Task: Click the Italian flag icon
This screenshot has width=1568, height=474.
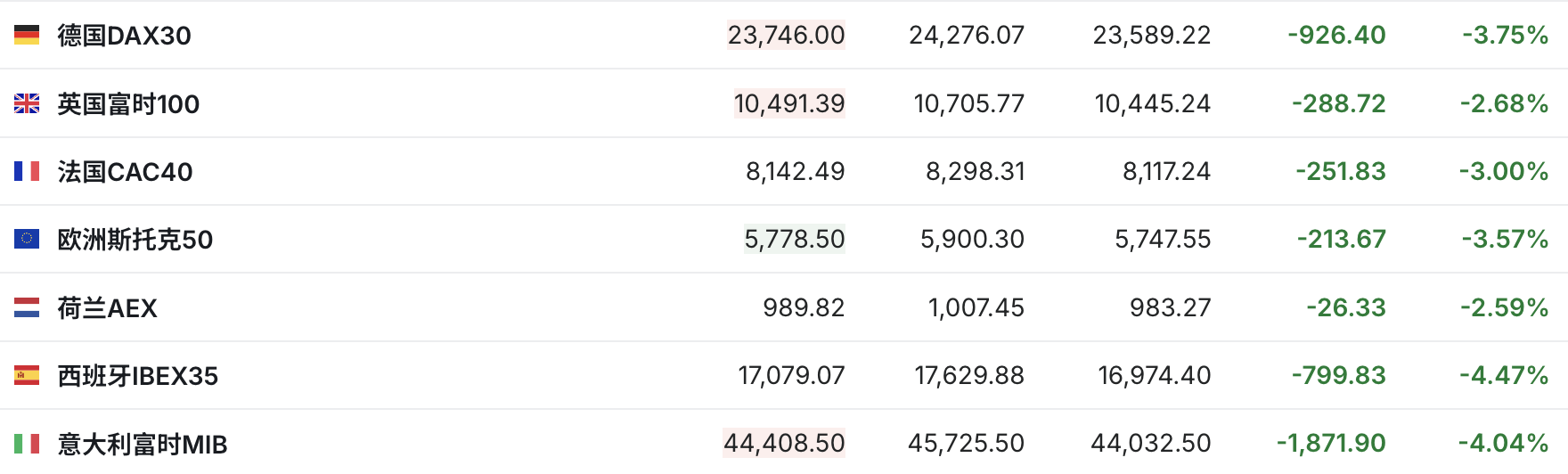Action: (27, 443)
